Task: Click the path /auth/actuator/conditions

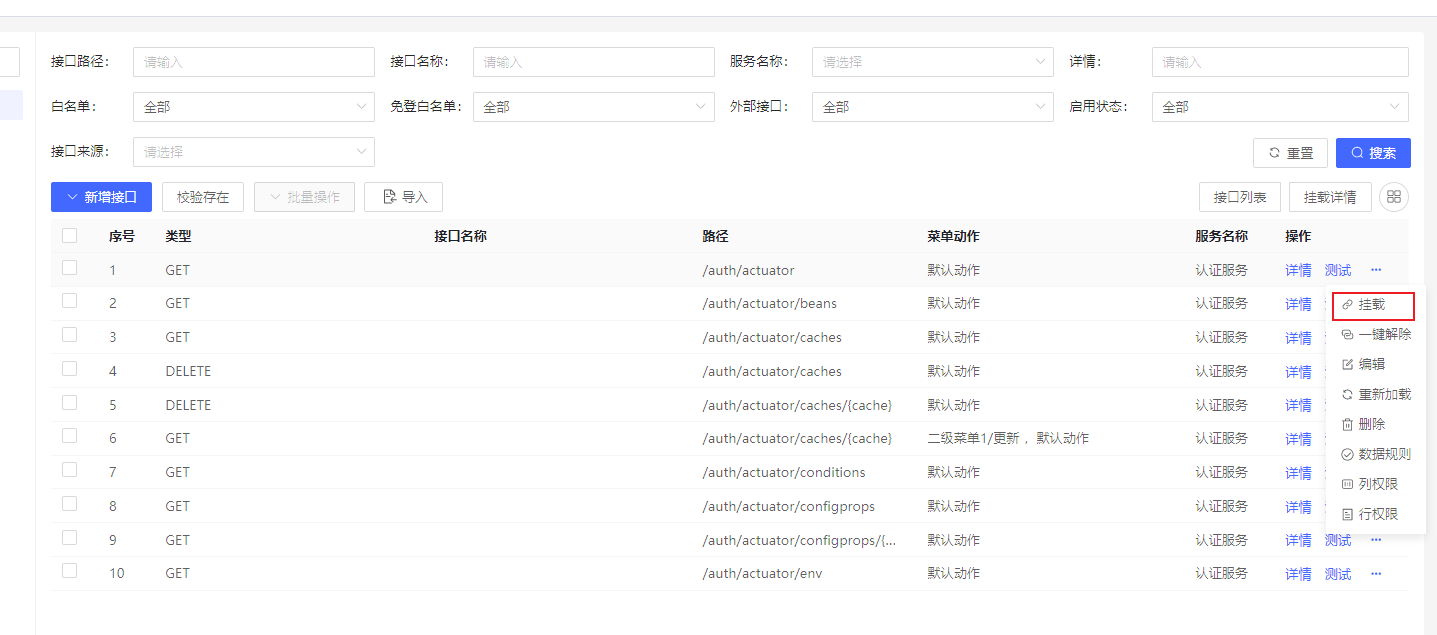Action: (x=784, y=472)
